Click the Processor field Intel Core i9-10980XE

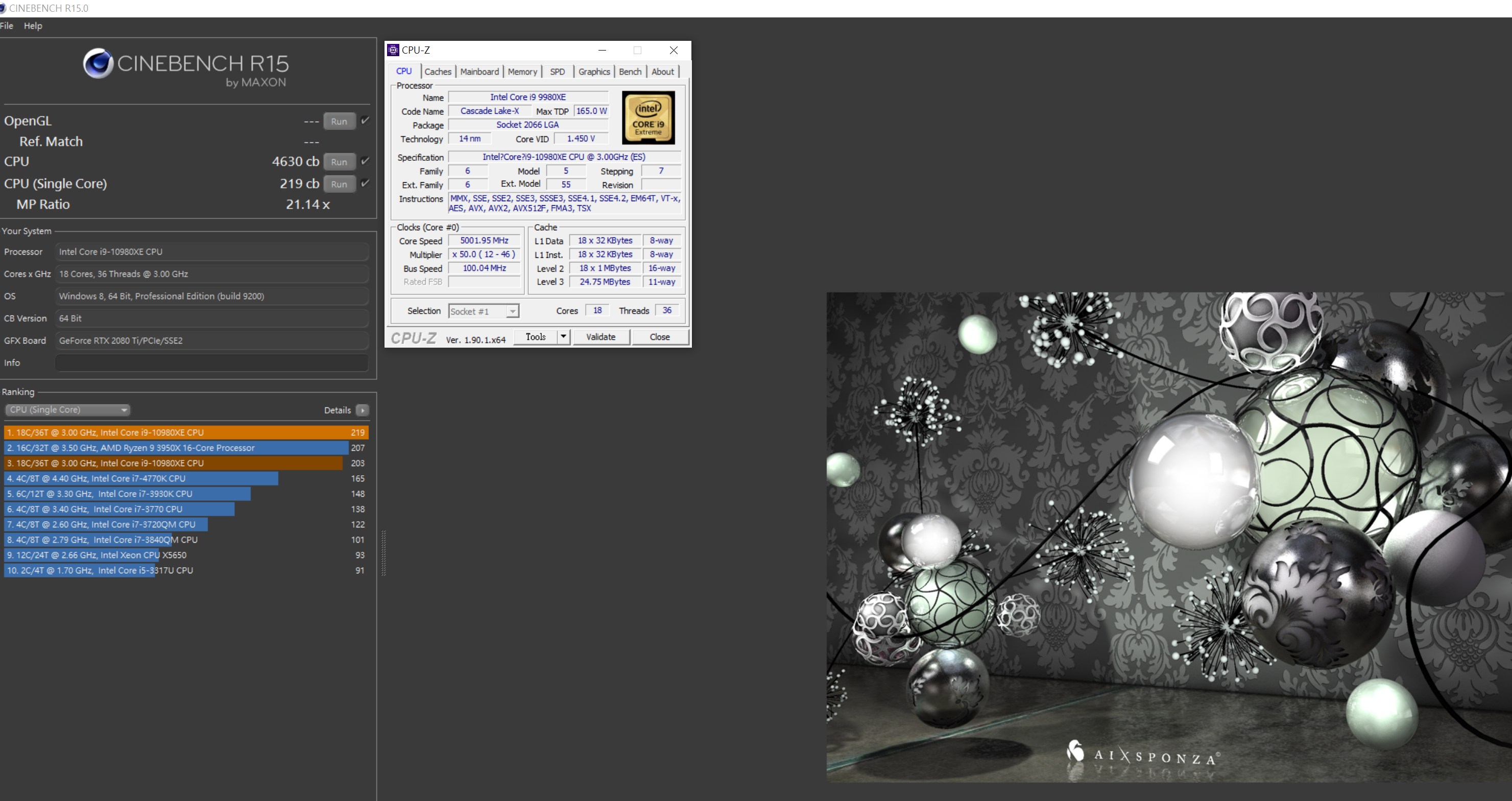click(212, 252)
